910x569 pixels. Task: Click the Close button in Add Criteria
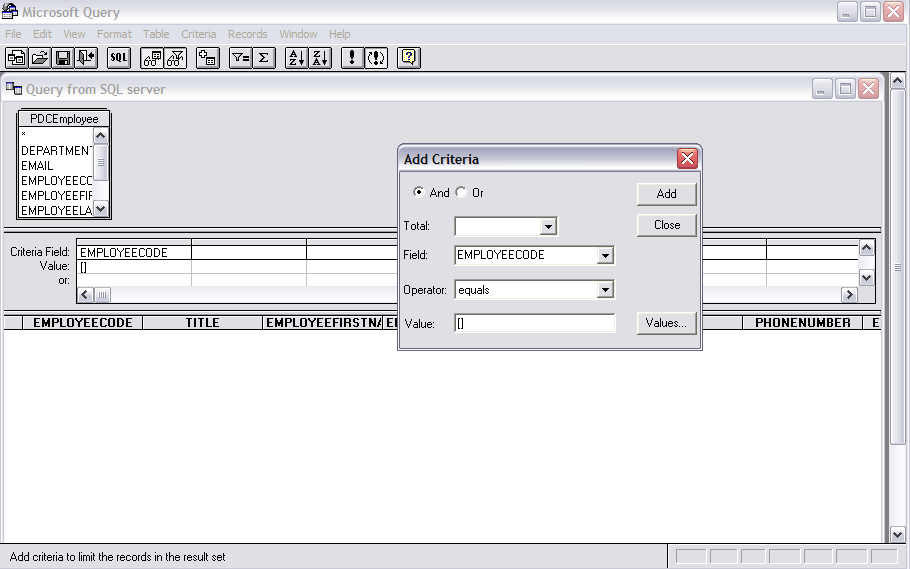pos(666,225)
